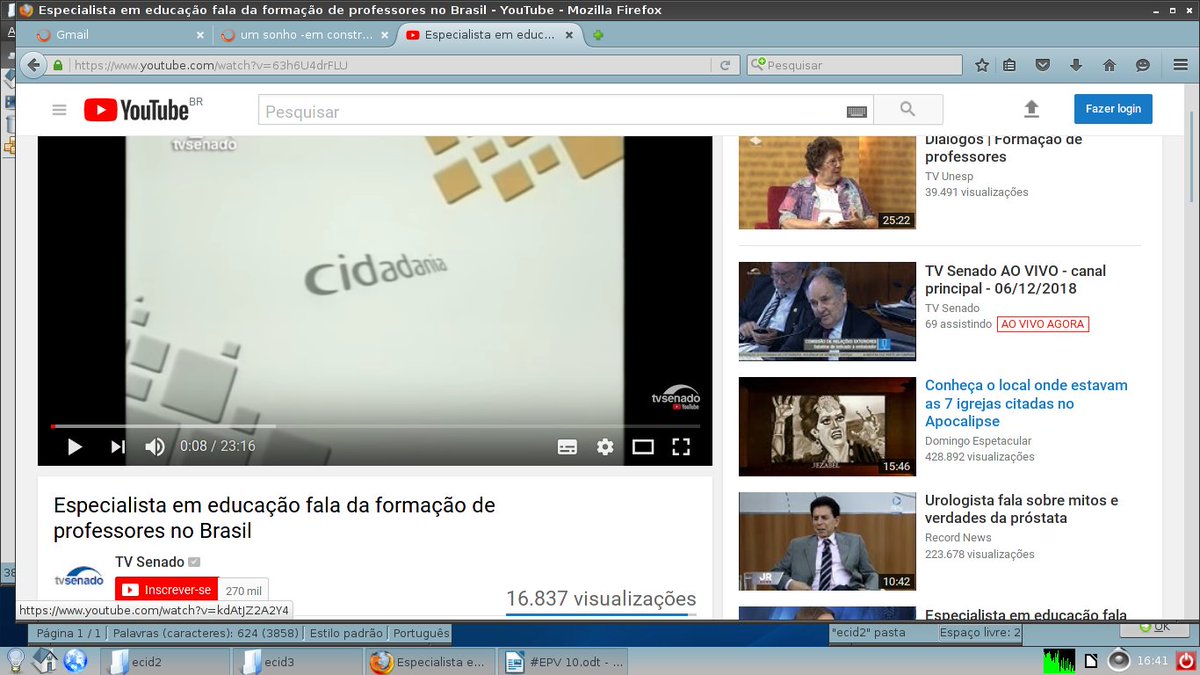Image resolution: width=1200 pixels, height=675 pixels.
Task: Bookmark this page with the star icon
Action: pyautogui.click(x=982, y=65)
